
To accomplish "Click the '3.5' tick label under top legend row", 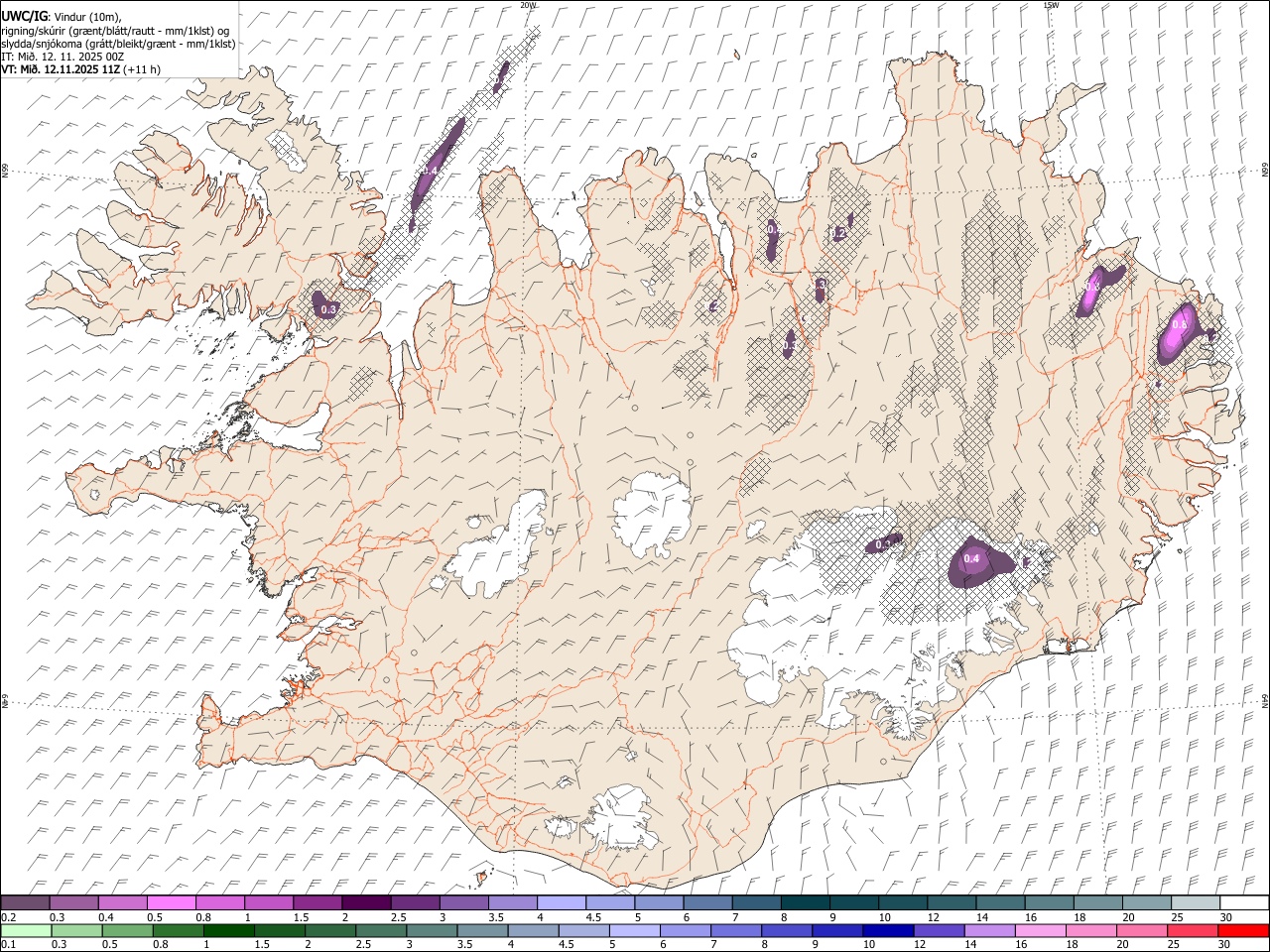I will [496, 917].
